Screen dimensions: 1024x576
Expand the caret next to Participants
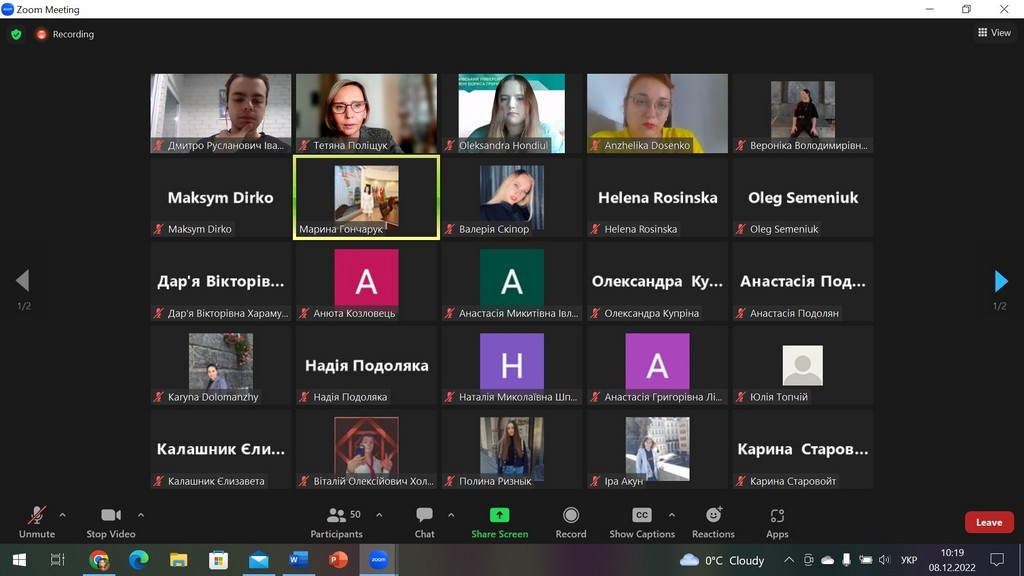378,515
